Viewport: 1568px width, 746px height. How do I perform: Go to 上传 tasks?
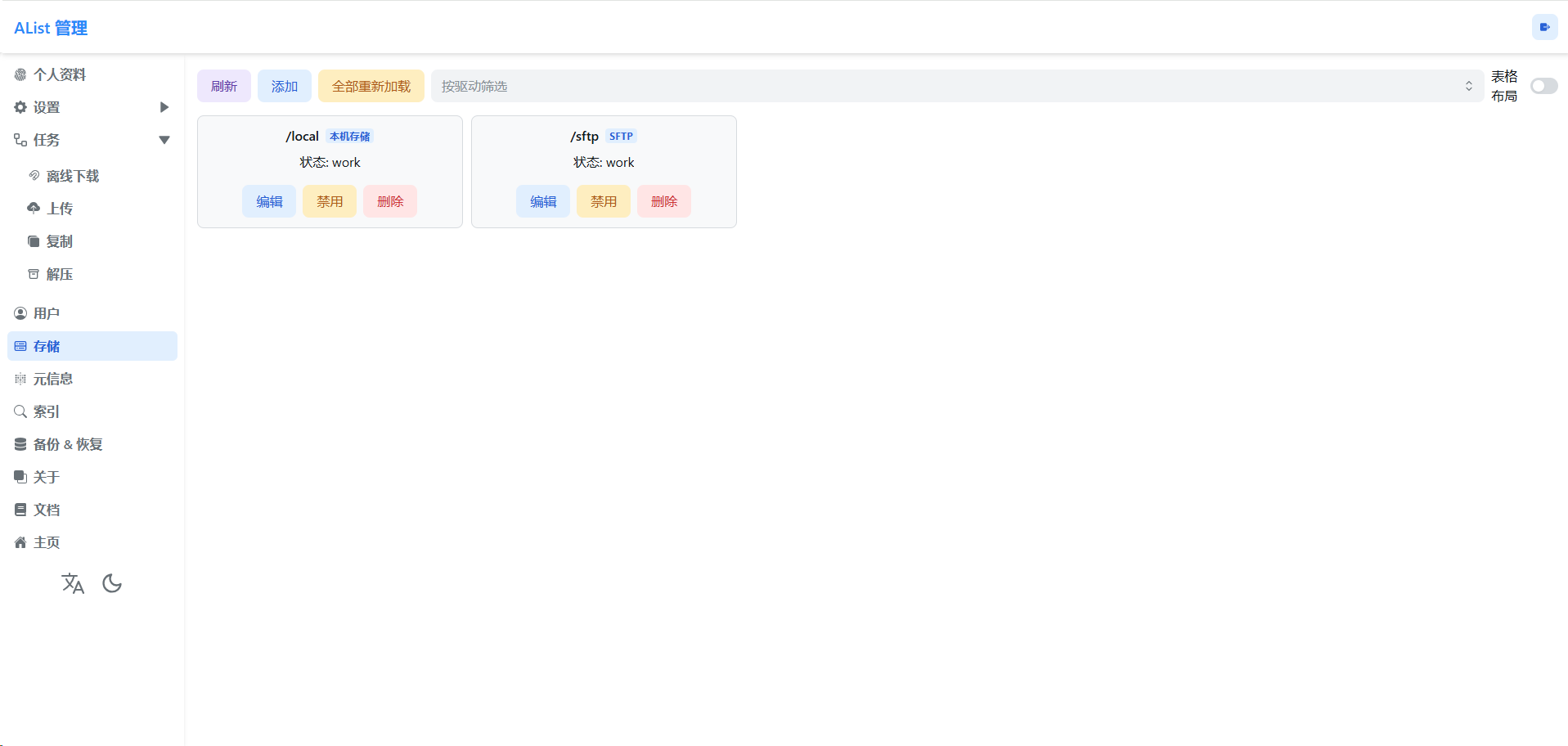[99, 209]
